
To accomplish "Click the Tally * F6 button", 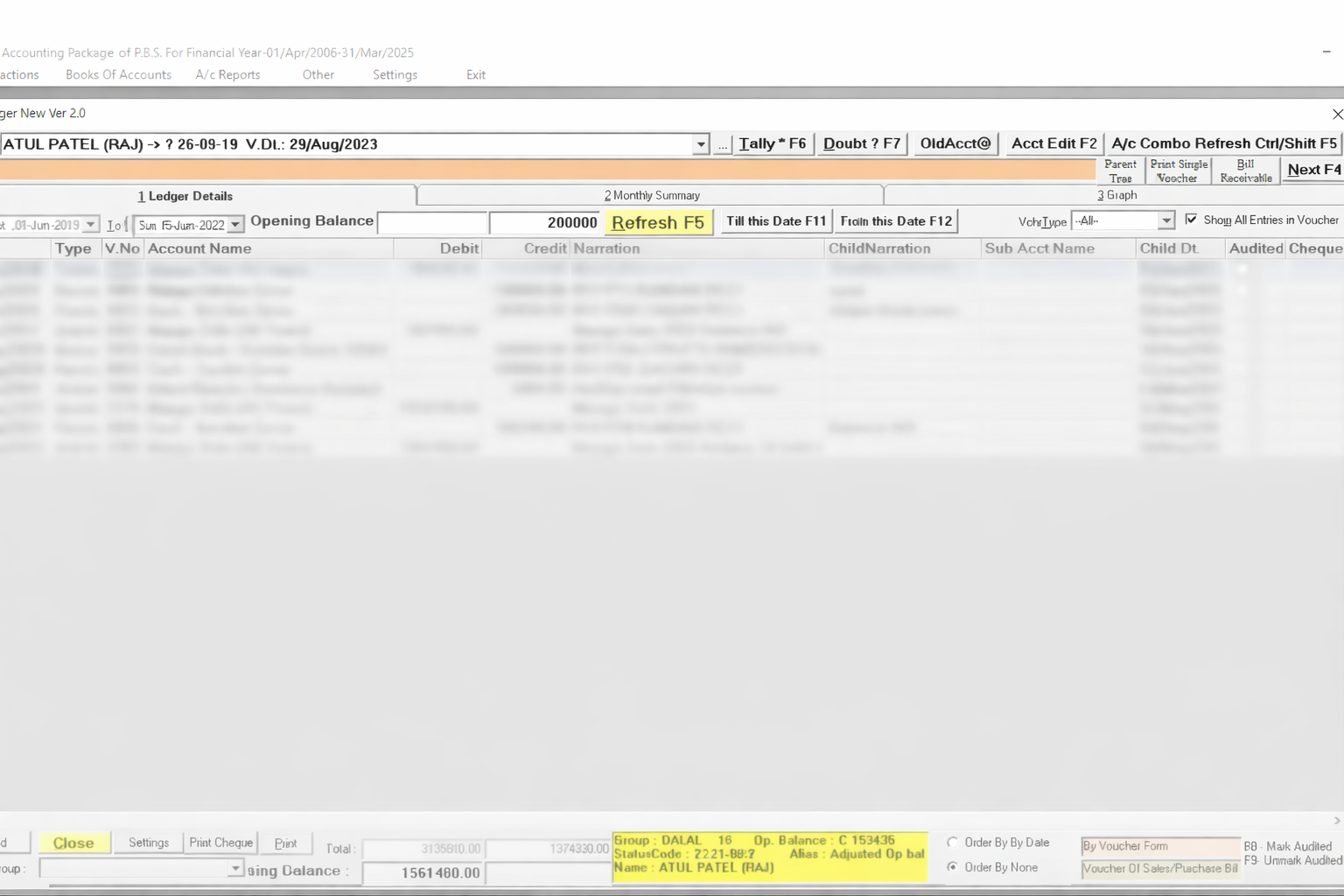I will click(773, 143).
